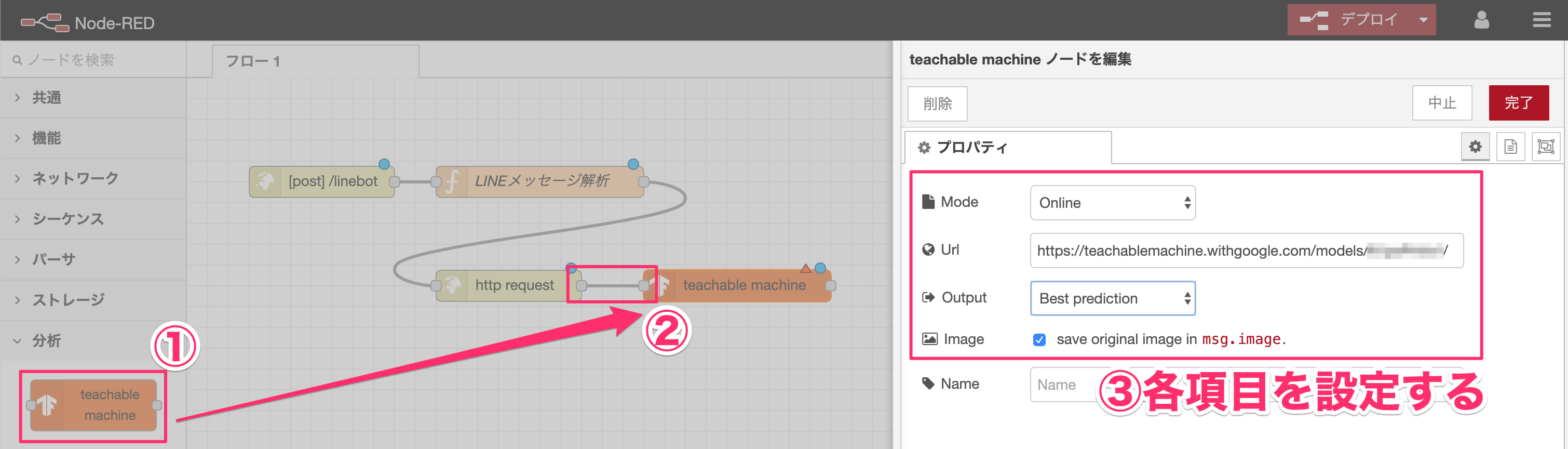The width and height of the screenshot is (1568, 449).
Task: Click the Name input field
Action: coord(1247,385)
